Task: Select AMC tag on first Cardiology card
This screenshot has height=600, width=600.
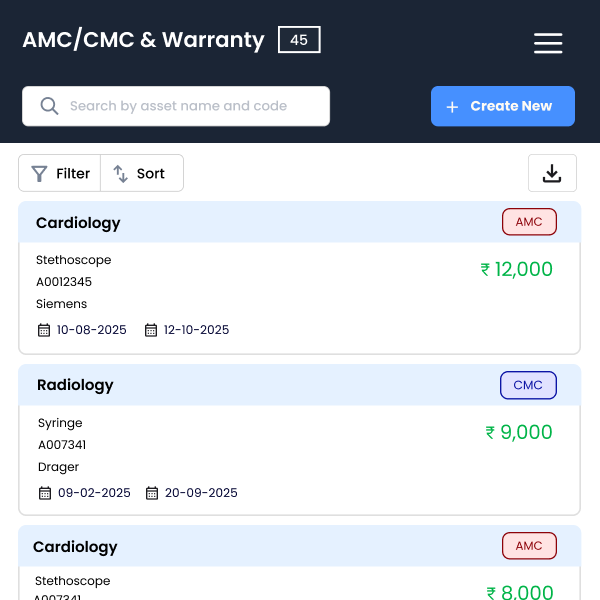Action: tap(529, 222)
